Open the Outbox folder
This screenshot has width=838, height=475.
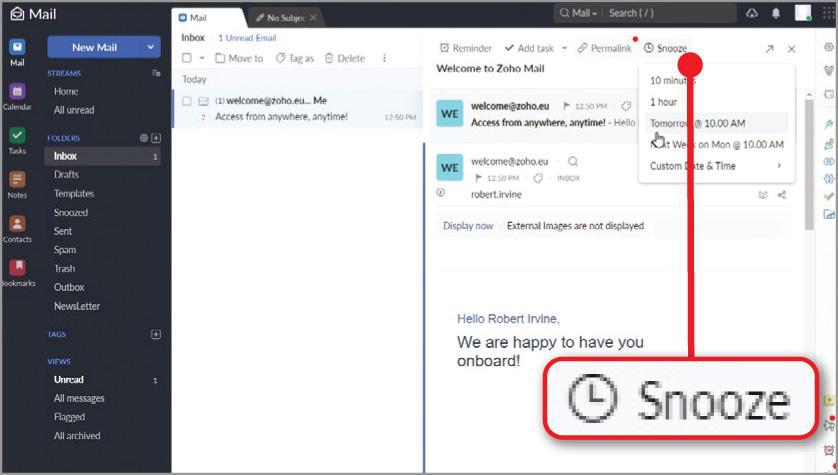tap(69, 287)
